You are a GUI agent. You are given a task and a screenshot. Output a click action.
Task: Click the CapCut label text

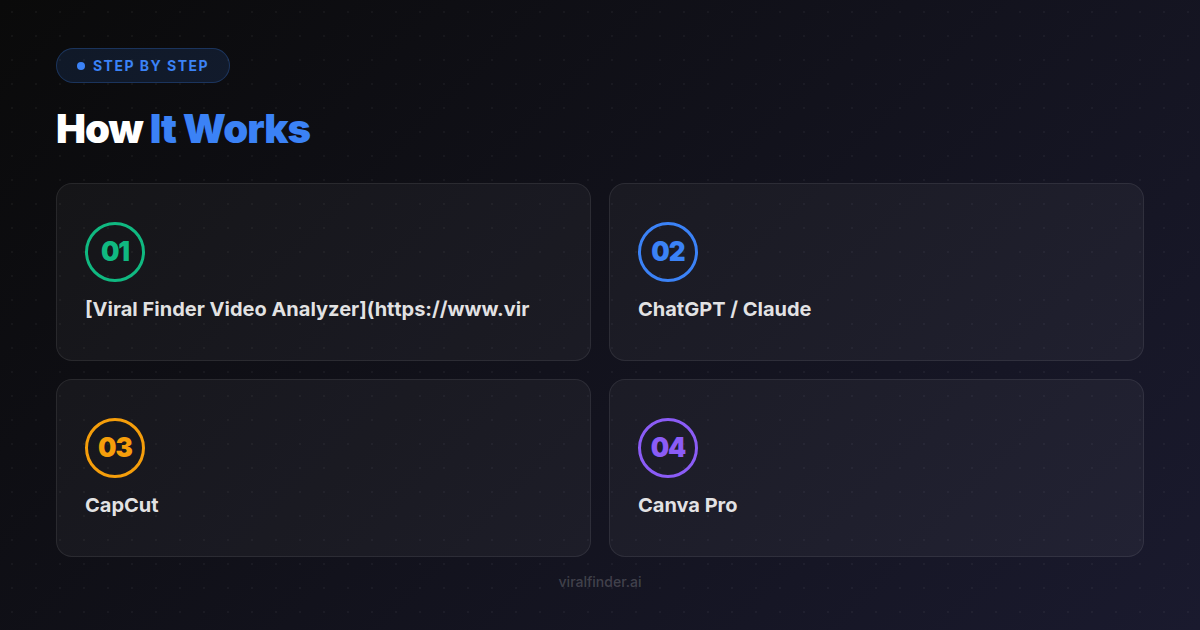pos(120,505)
